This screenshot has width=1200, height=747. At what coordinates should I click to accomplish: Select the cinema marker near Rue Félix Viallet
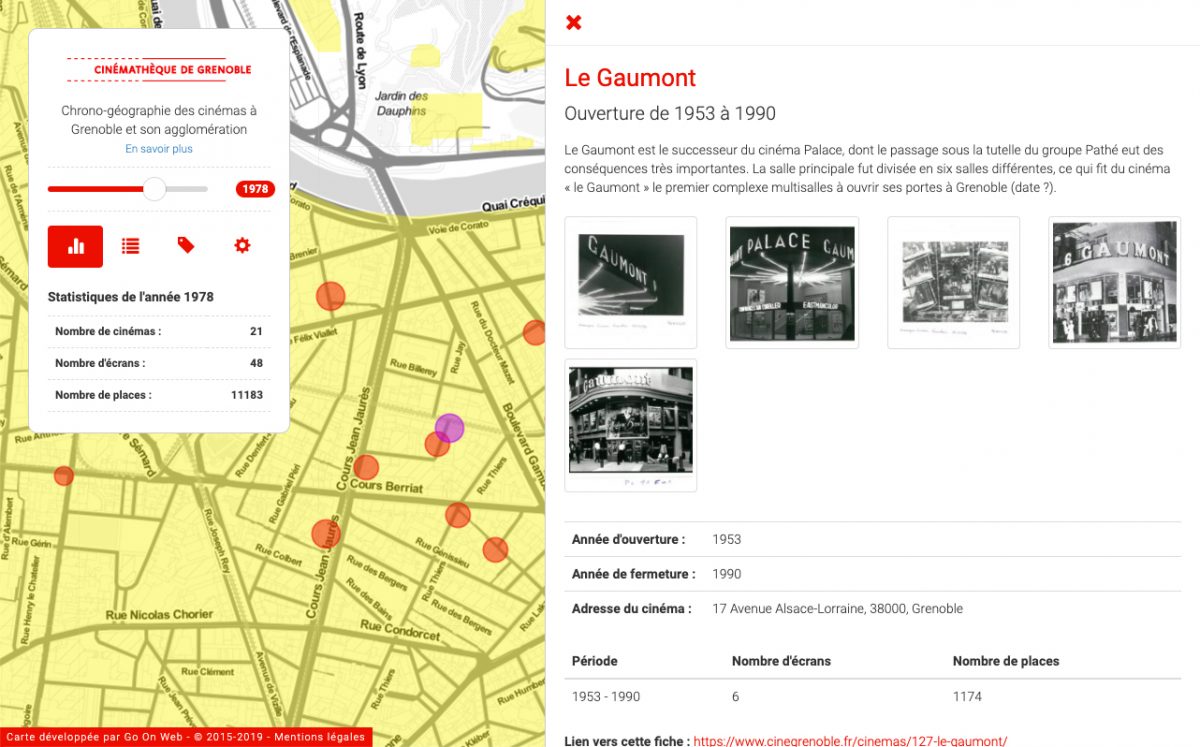[x=330, y=296]
